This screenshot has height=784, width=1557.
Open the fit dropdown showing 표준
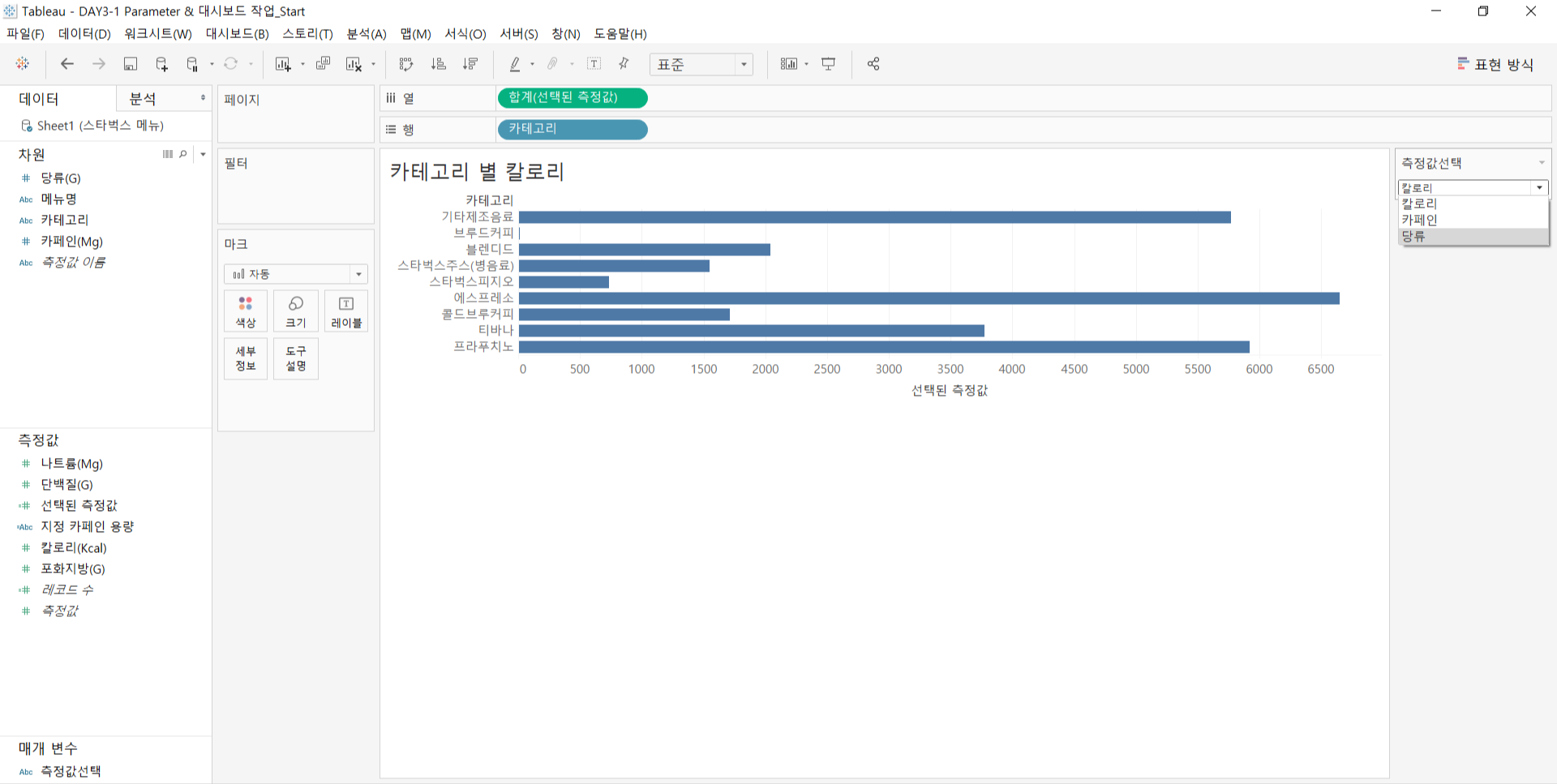tap(701, 65)
